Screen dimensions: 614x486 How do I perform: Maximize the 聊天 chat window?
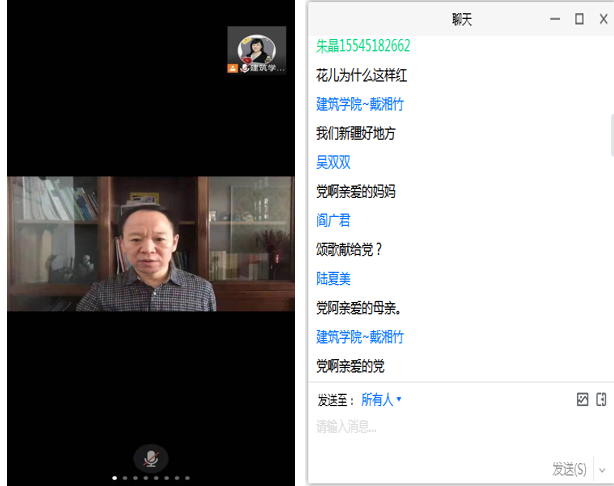point(579,18)
